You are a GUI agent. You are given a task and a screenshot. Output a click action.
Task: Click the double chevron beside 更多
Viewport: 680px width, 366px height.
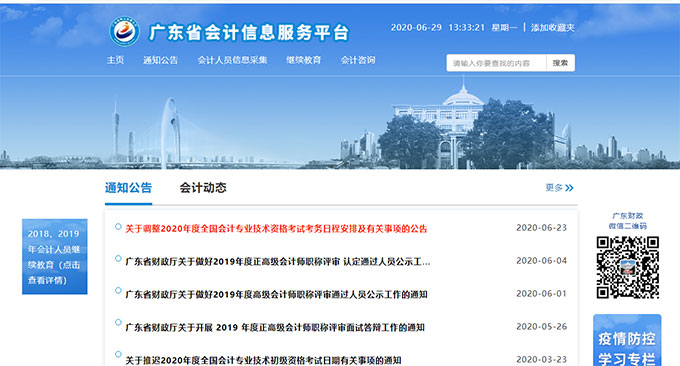(569, 188)
